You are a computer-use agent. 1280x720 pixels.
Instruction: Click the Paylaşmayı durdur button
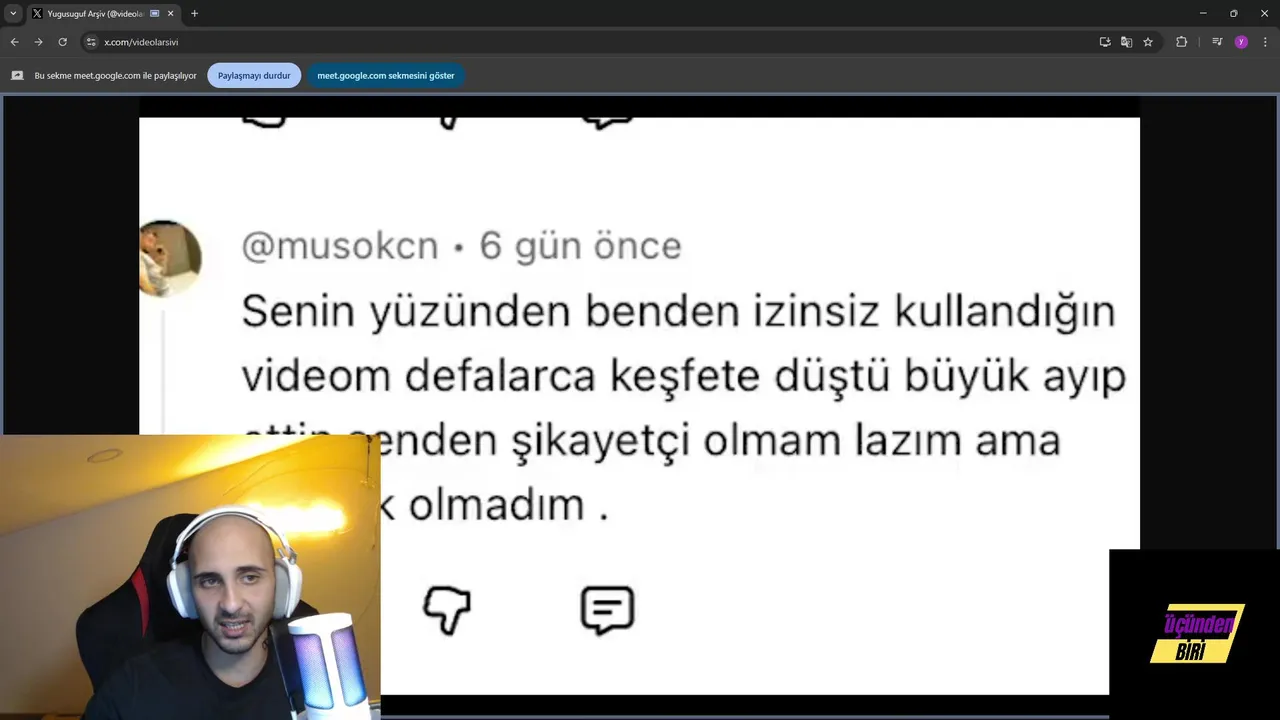point(254,76)
